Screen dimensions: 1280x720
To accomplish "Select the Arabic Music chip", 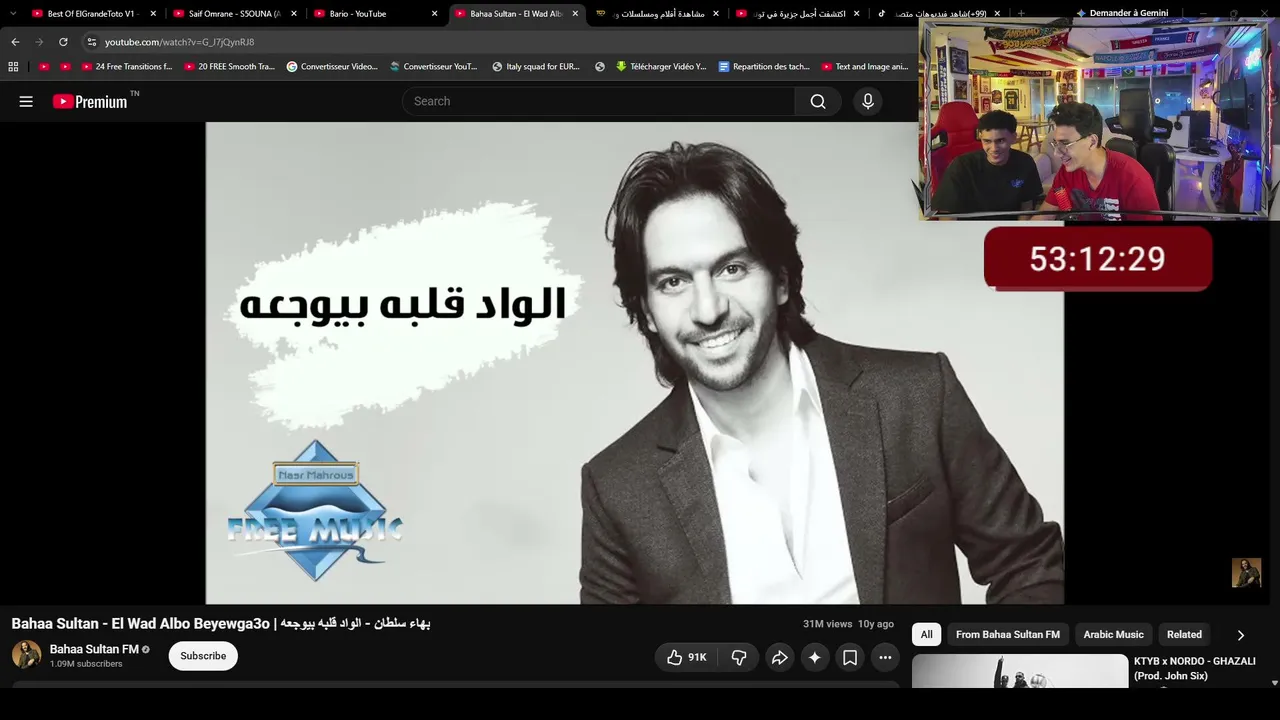I will (x=1113, y=635).
